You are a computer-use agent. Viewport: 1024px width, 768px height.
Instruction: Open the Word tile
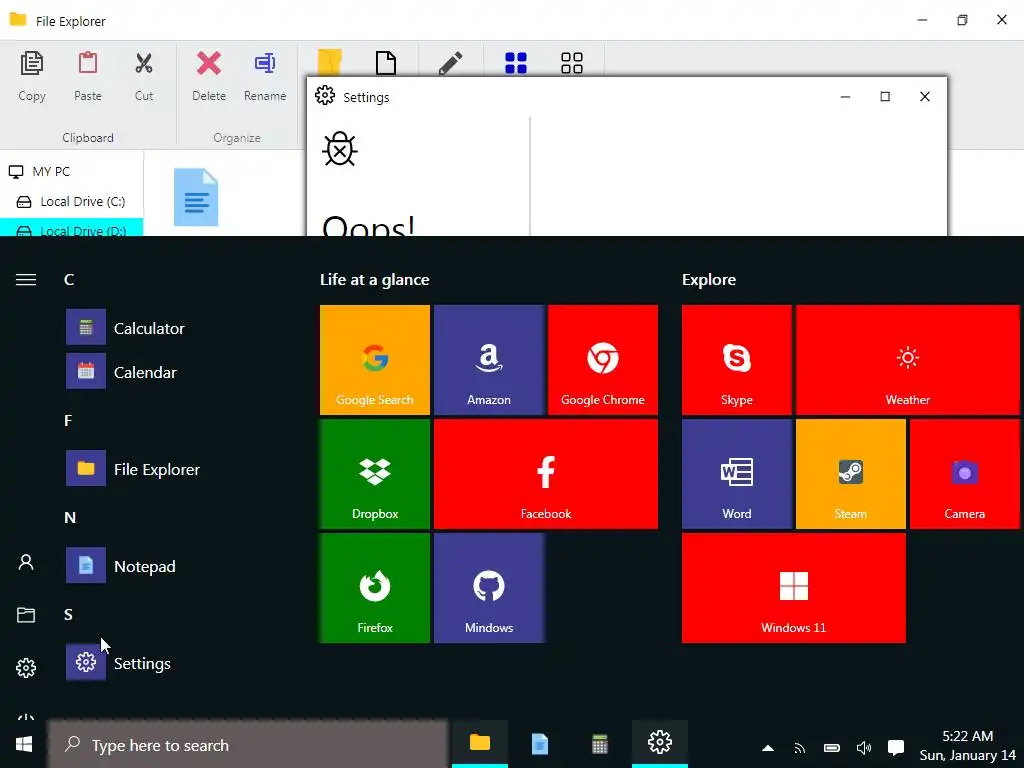click(737, 474)
